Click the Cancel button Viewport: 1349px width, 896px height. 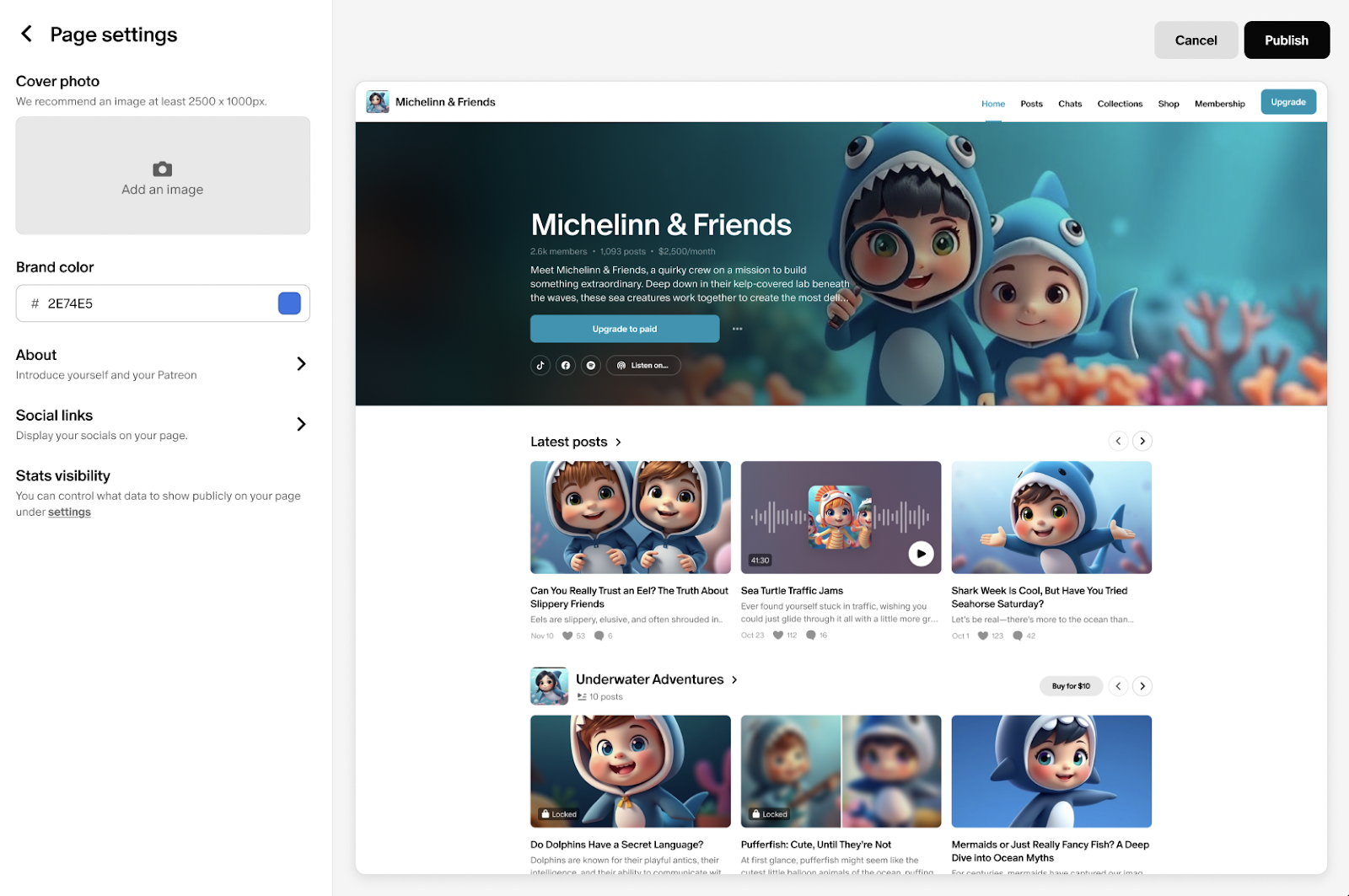[1196, 40]
